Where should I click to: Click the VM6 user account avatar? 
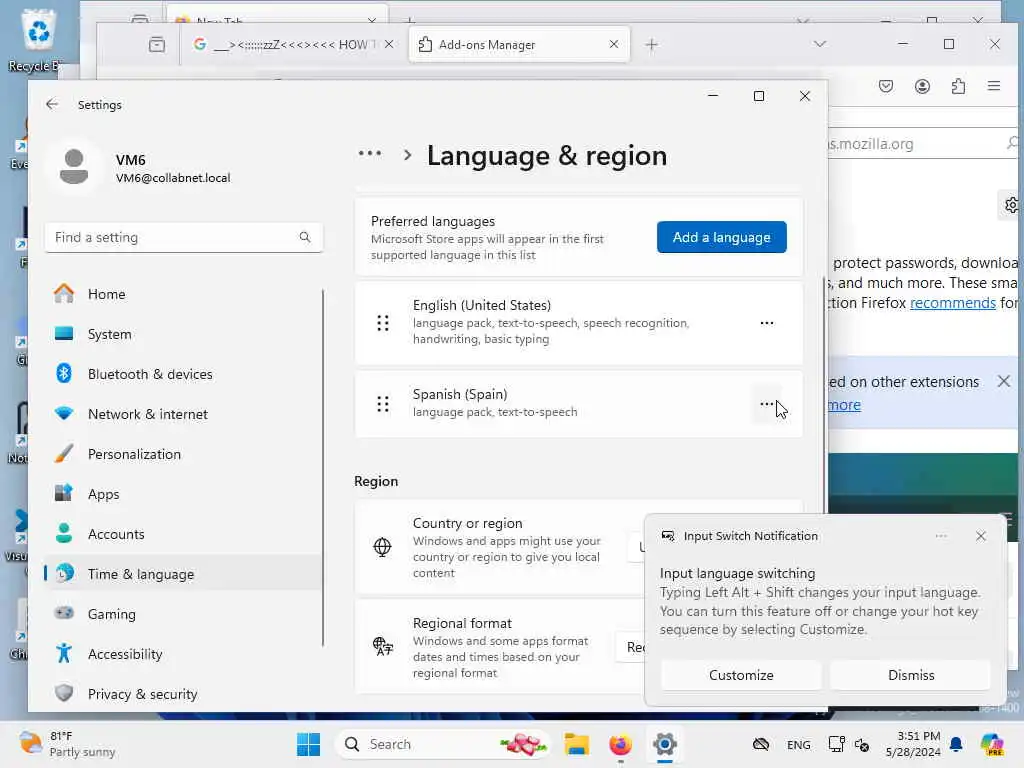[74, 166]
